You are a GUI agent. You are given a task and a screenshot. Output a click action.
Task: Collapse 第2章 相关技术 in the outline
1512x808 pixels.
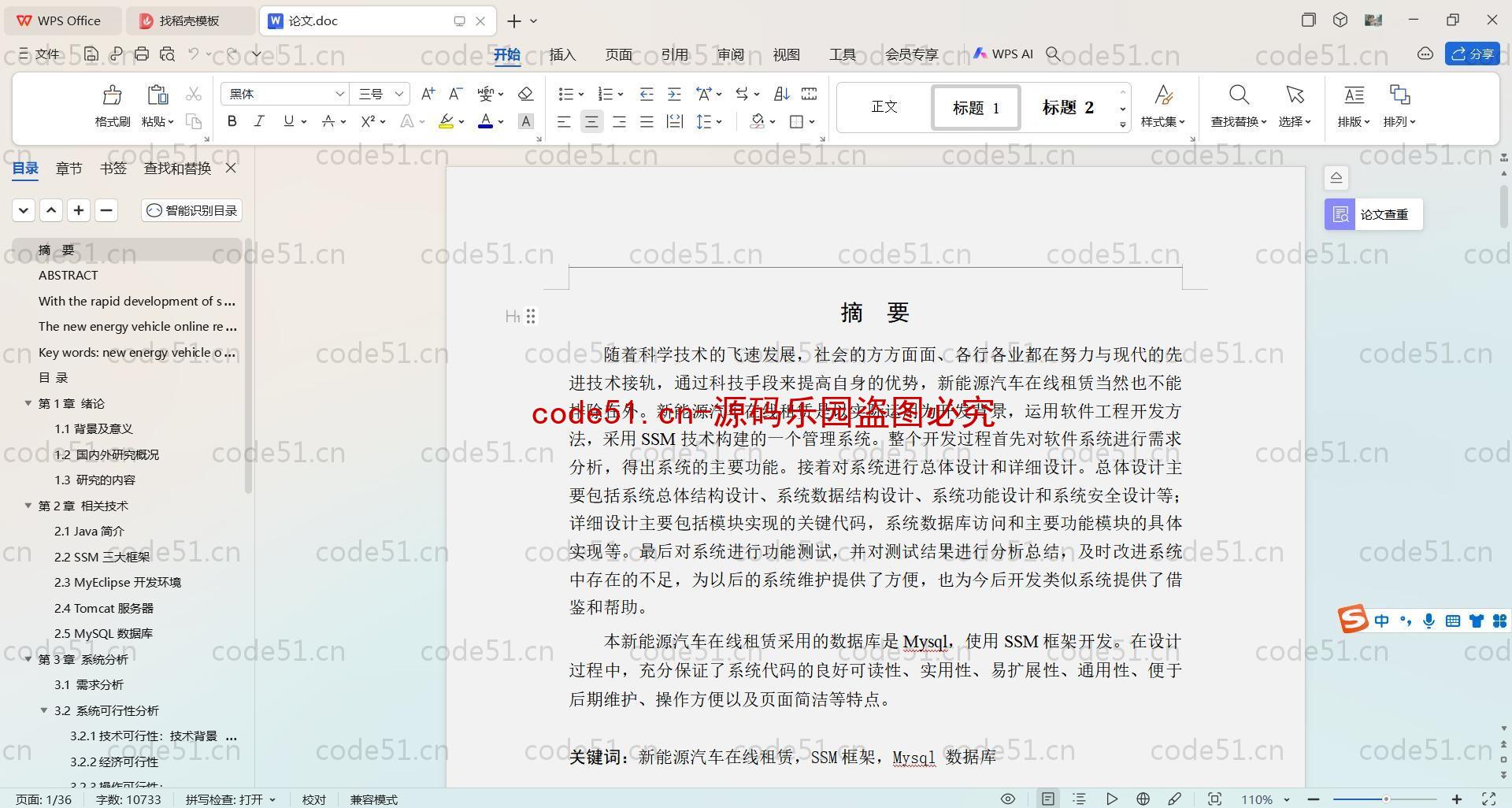coord(28,506)
